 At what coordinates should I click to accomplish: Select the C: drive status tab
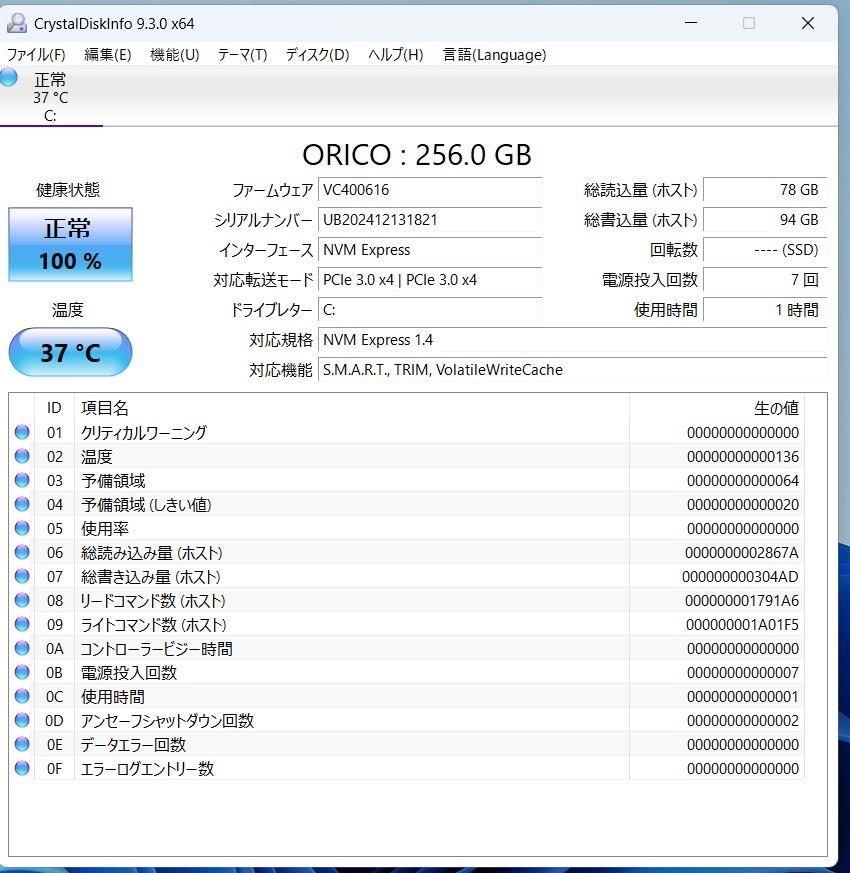(x=51, y=97)
